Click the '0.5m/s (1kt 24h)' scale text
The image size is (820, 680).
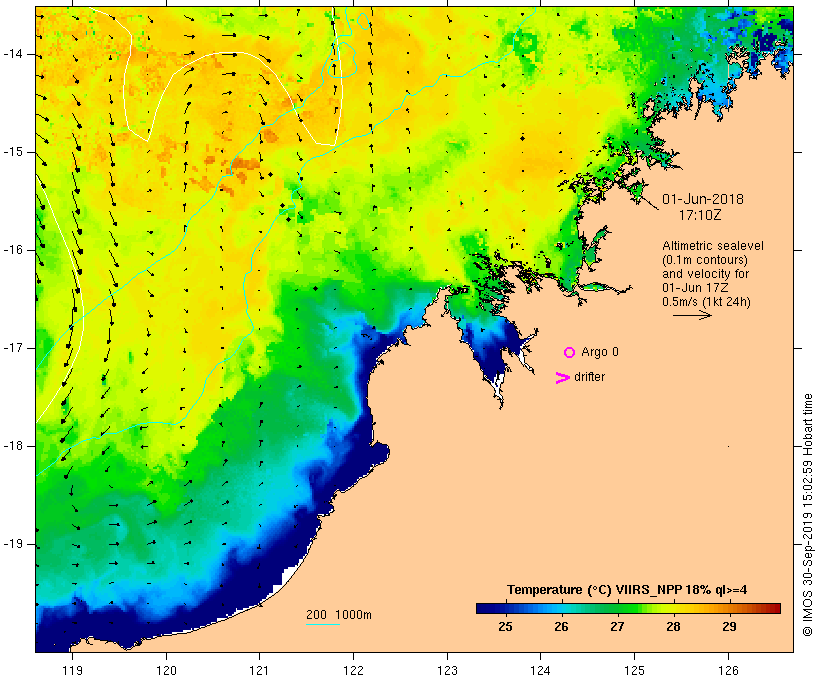pyautogui.click(x=706, y=302)
